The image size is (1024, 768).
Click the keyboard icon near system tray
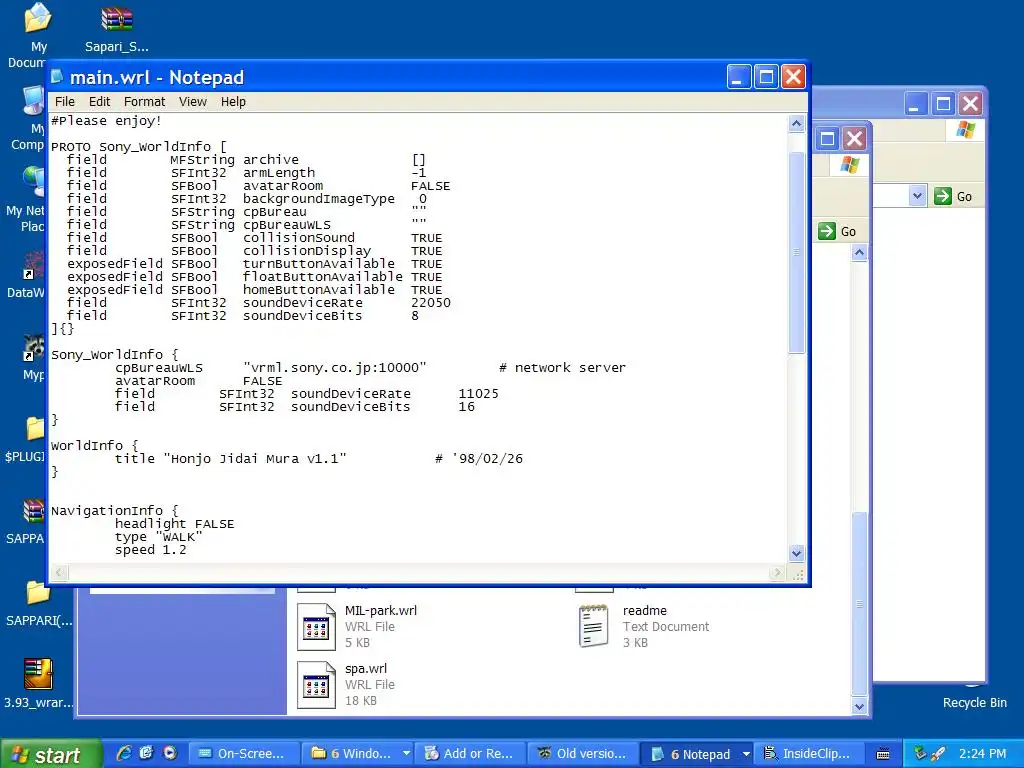tap(883, 754)
